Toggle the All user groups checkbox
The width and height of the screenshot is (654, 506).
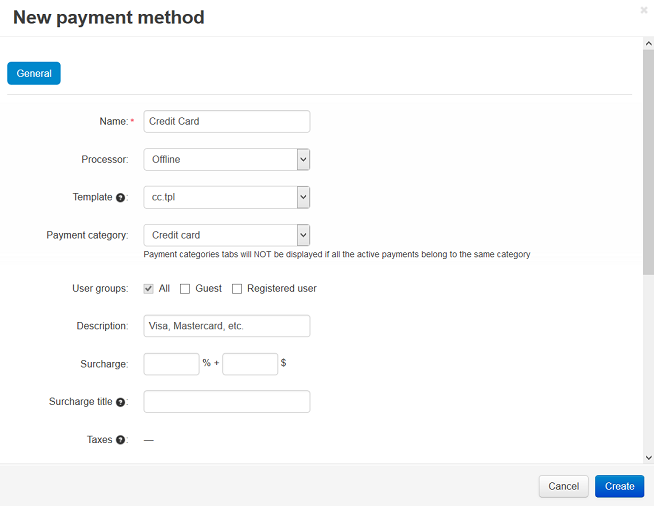coord(148,289)
